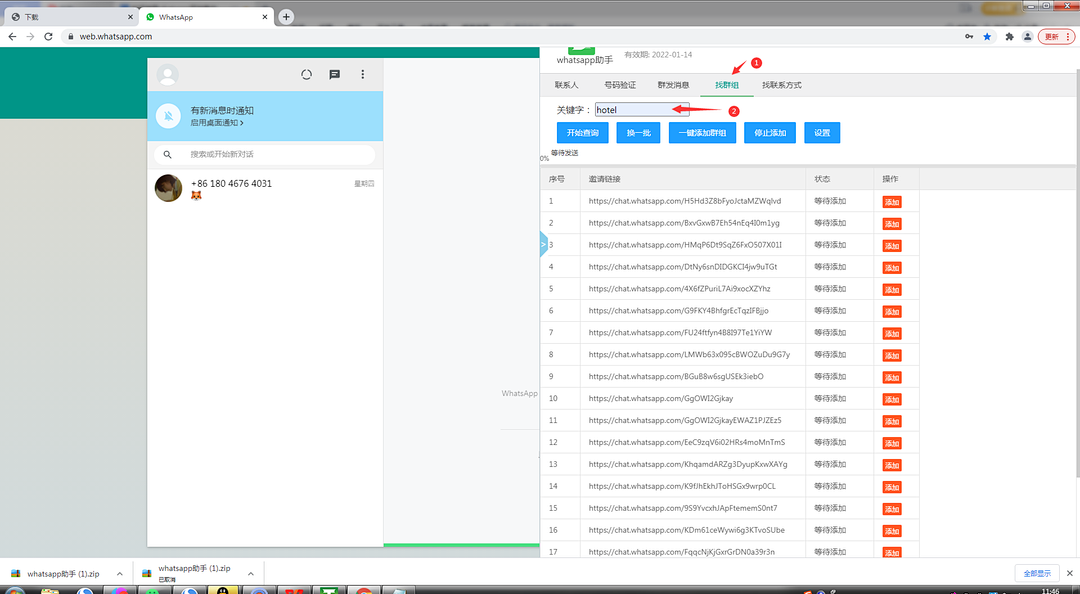This screenshot has height=594, width=1080.
Task: Start a new chat via message icon
Action: point(335,74)
